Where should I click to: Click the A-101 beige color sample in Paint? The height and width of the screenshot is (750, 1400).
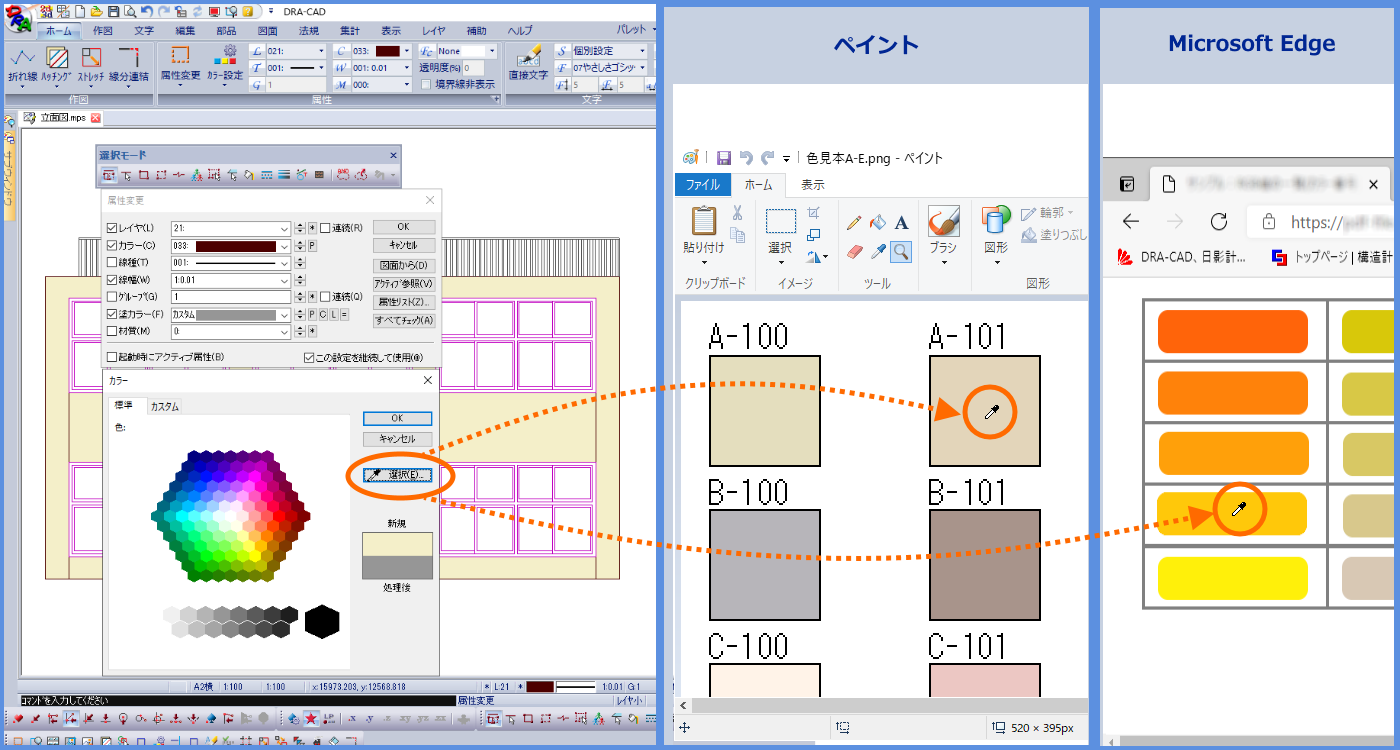point(985,411)
